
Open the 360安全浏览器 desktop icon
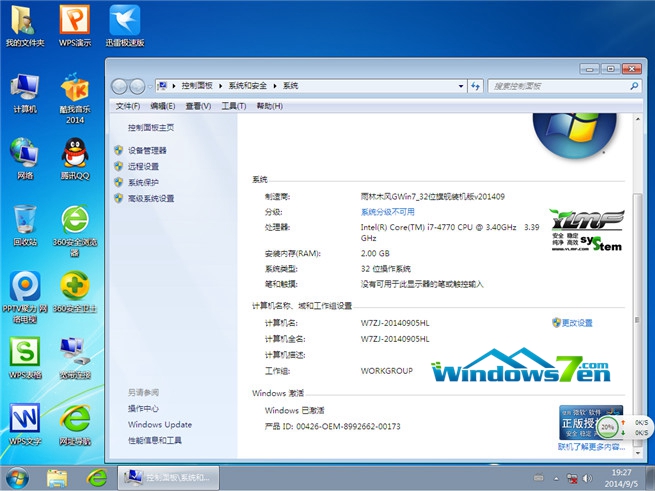pyautogui.click(x=74, y=222)
